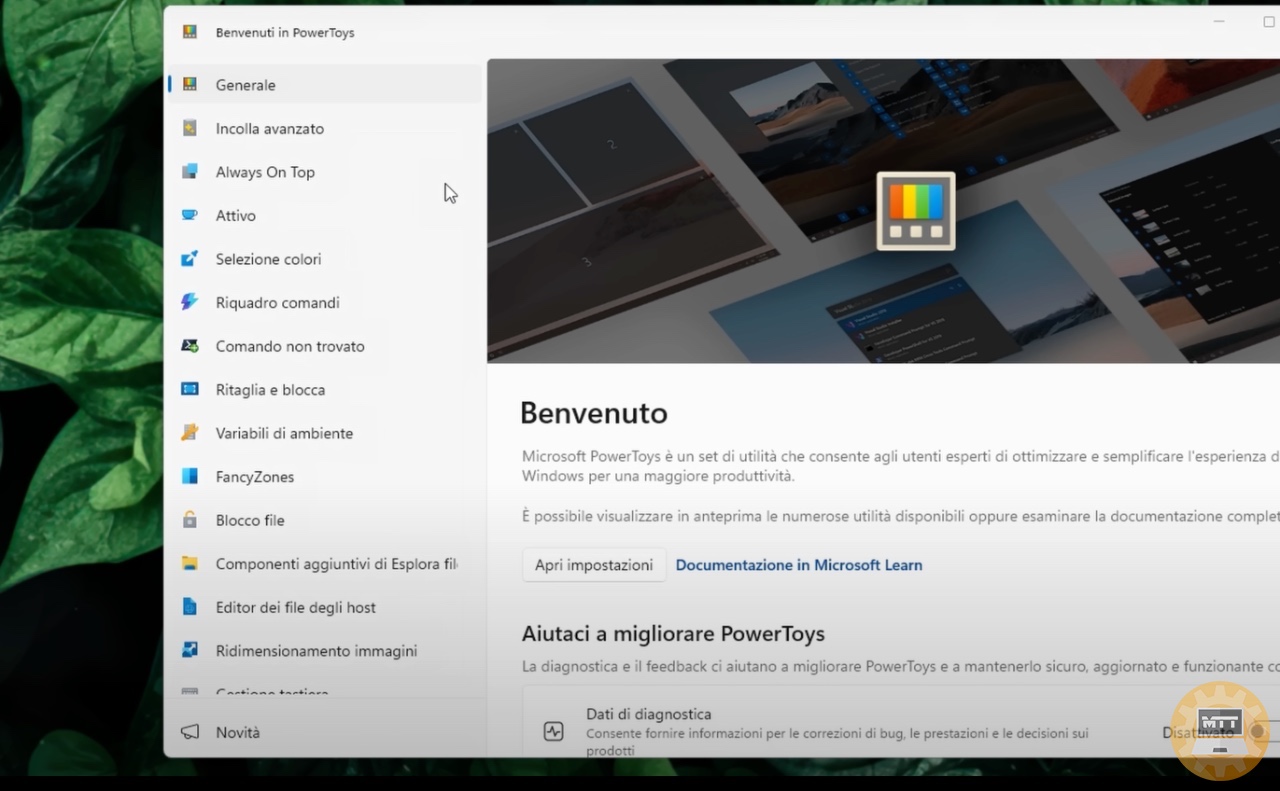Click the Always On Top icon
This screenshot has width=1280, height=791.
click(x=190, y=172)
